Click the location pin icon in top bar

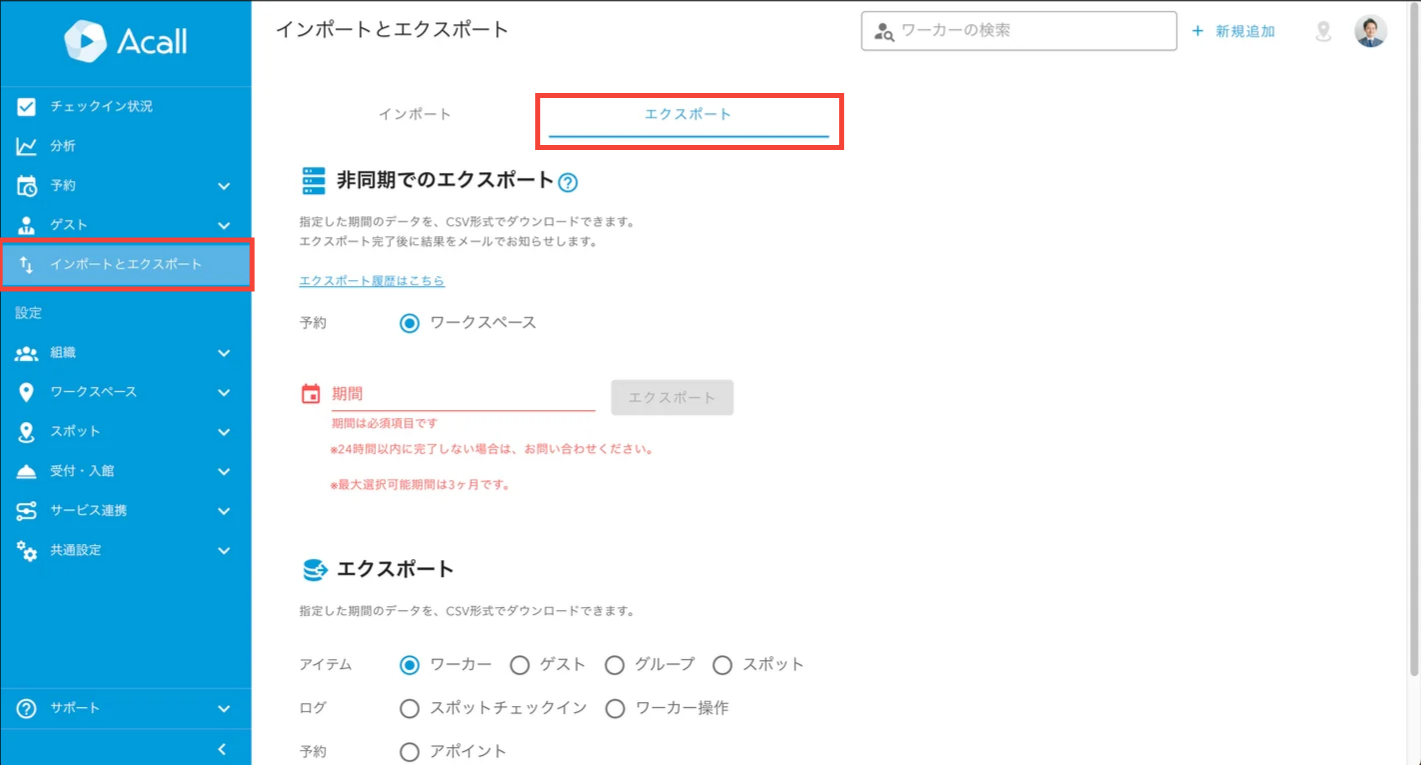pyautogui.click(x=1322, y=31)
